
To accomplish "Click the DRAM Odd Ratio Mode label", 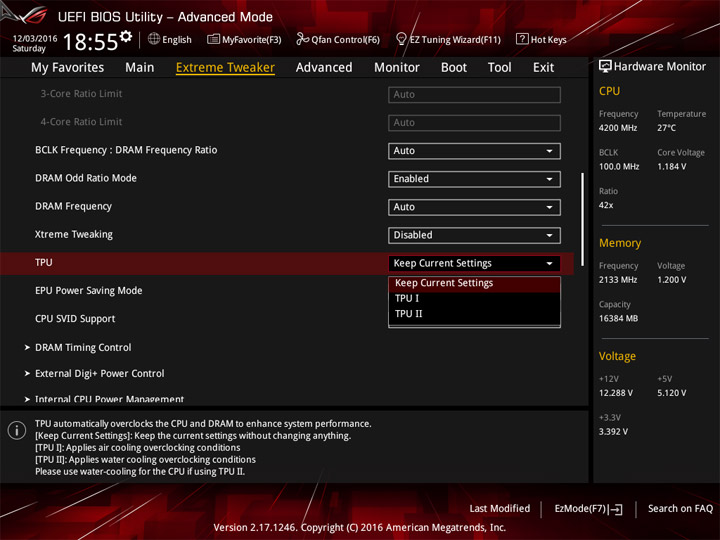I will pyautogui.click(x=86, y=178).
